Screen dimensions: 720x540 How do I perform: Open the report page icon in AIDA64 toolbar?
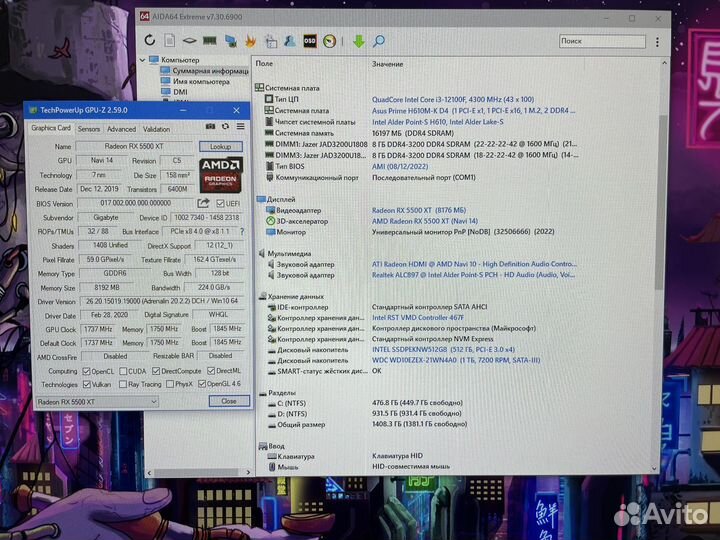coord(171,41)
